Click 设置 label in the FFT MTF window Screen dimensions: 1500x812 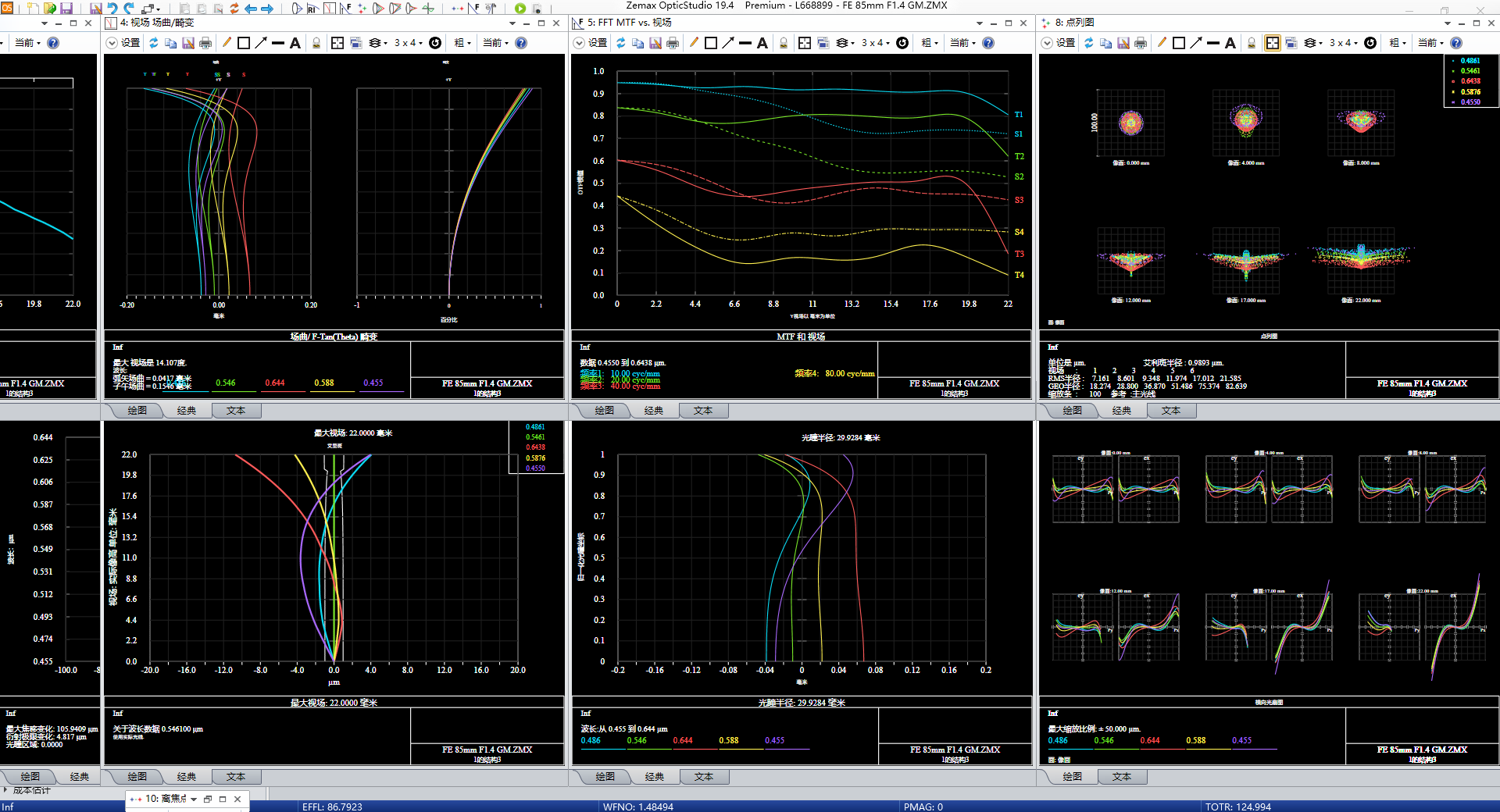[598, 43]
